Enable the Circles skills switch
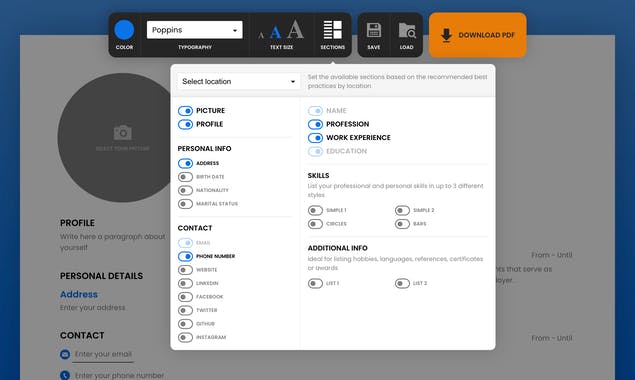635x380 pixels. pyautogui.click(x=315, y=224)
